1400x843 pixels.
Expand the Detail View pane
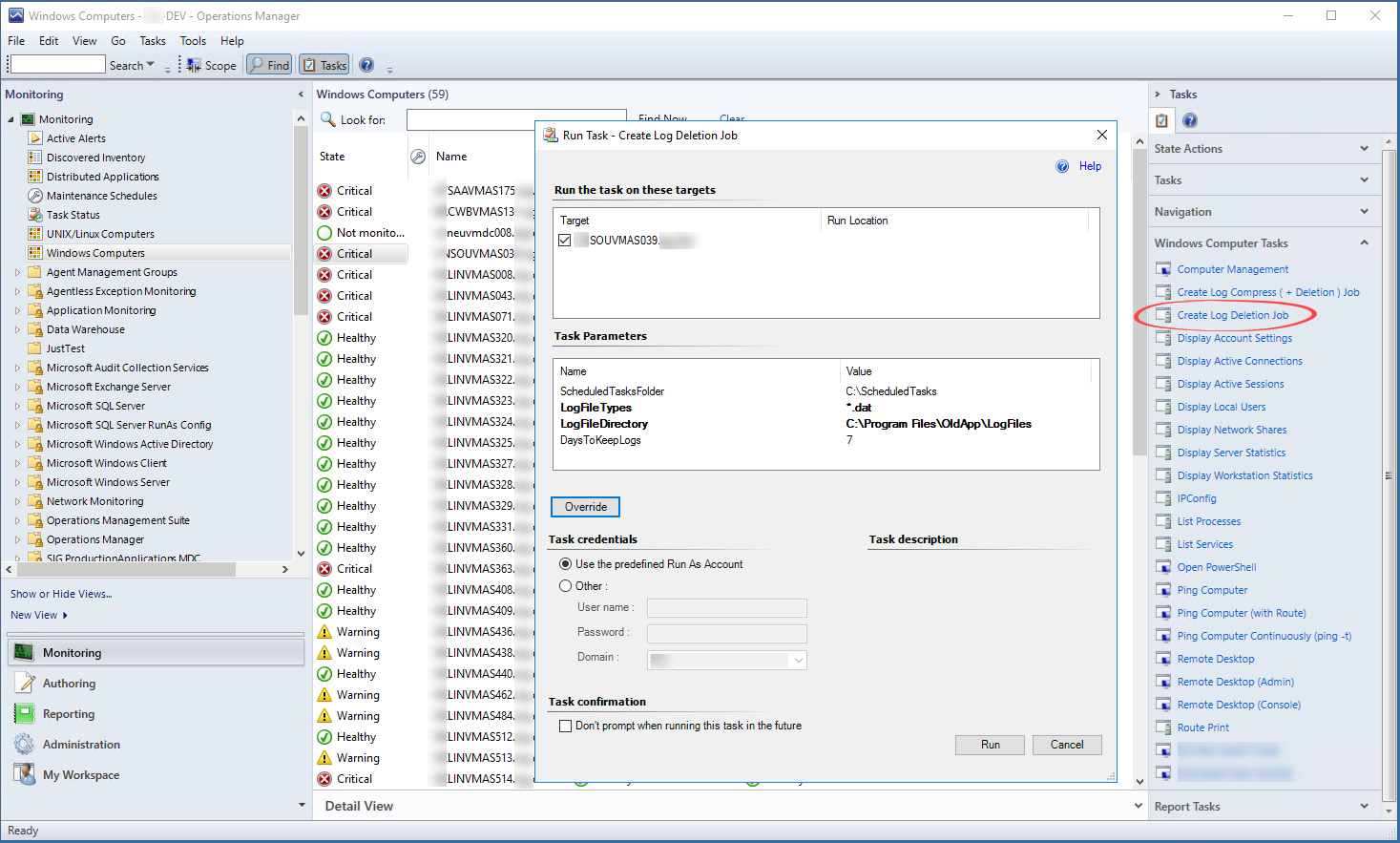point(1138,806)
